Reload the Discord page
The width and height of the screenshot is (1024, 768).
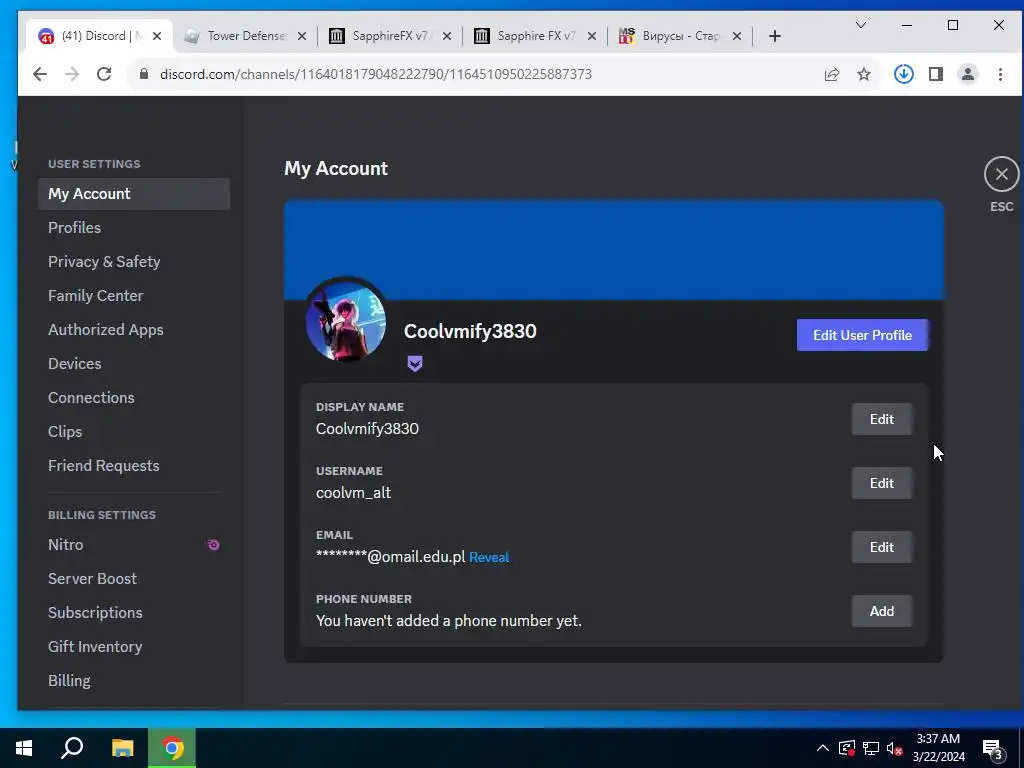[104, 74]
